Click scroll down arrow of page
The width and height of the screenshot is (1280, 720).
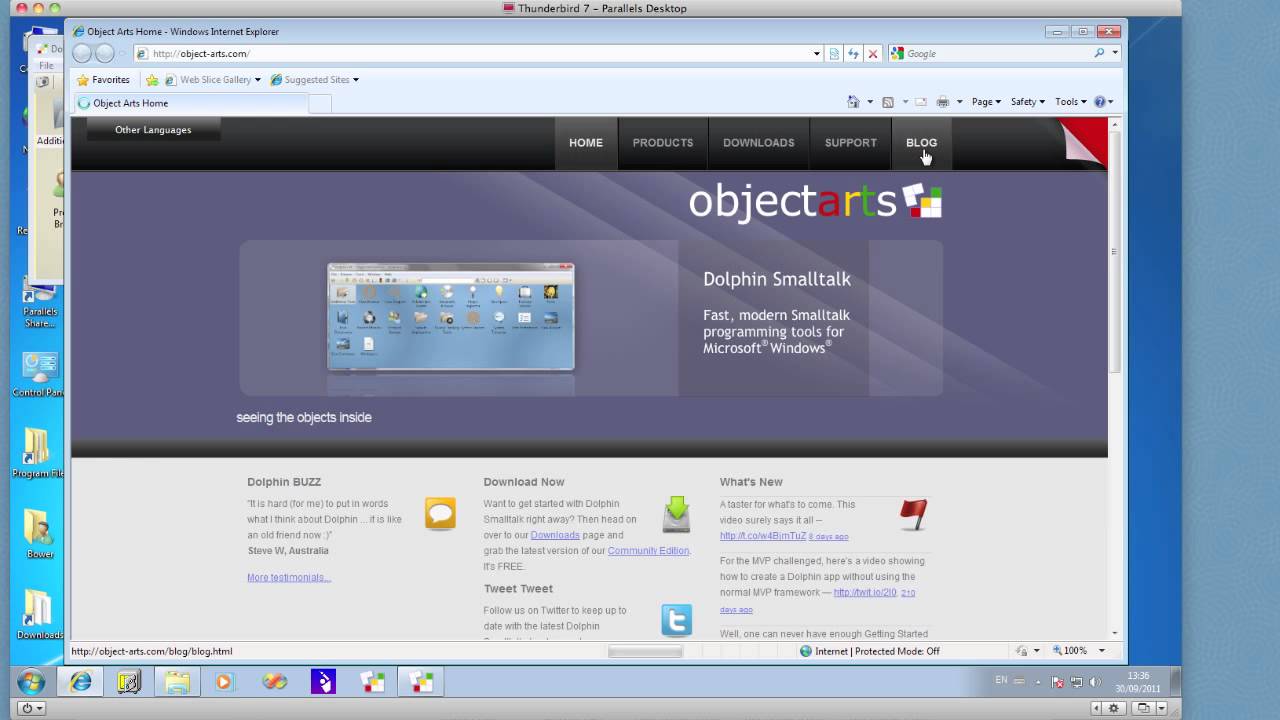(1114, 633)
